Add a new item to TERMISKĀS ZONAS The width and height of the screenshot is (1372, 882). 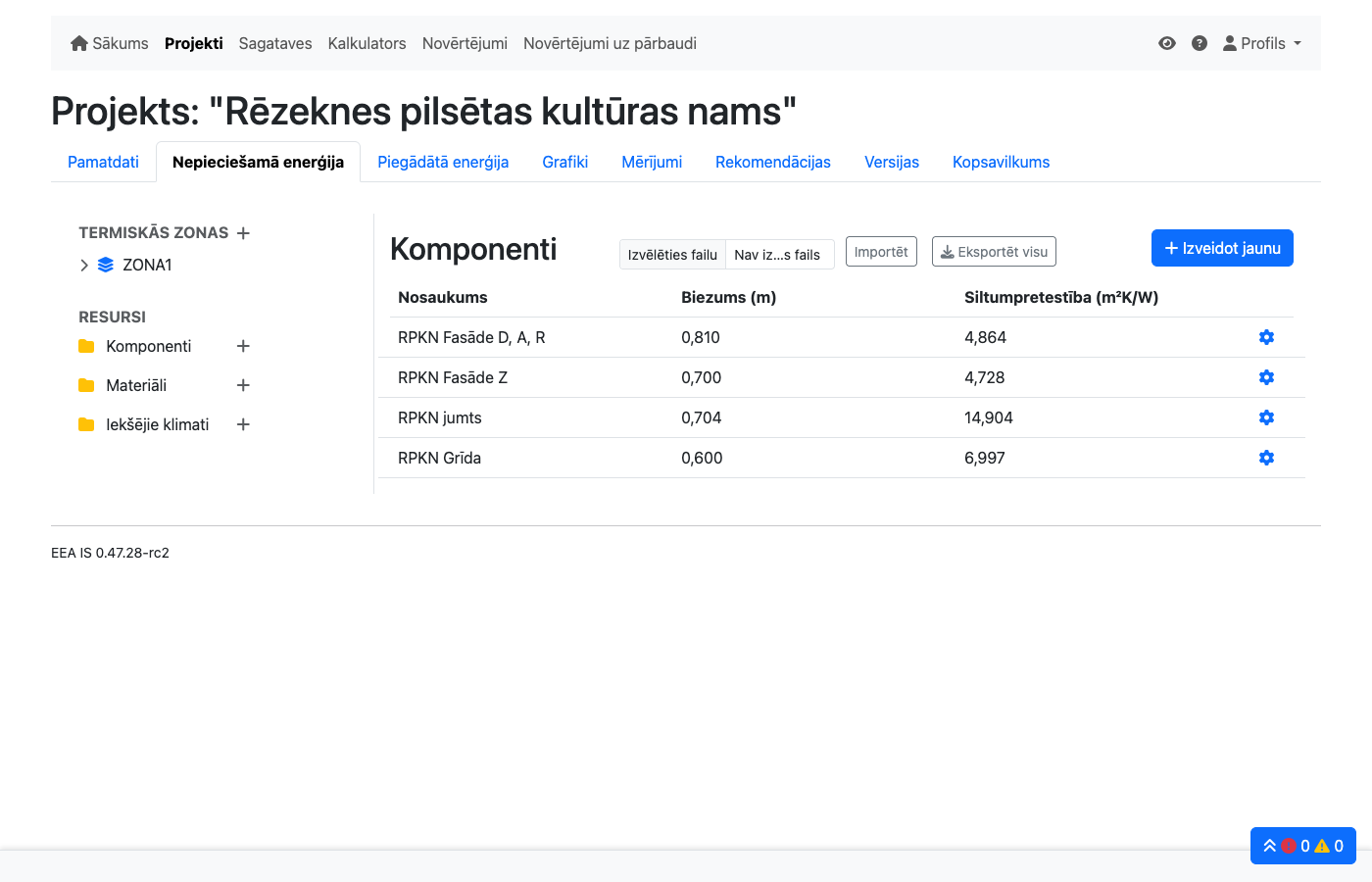(x=243, y=233)
